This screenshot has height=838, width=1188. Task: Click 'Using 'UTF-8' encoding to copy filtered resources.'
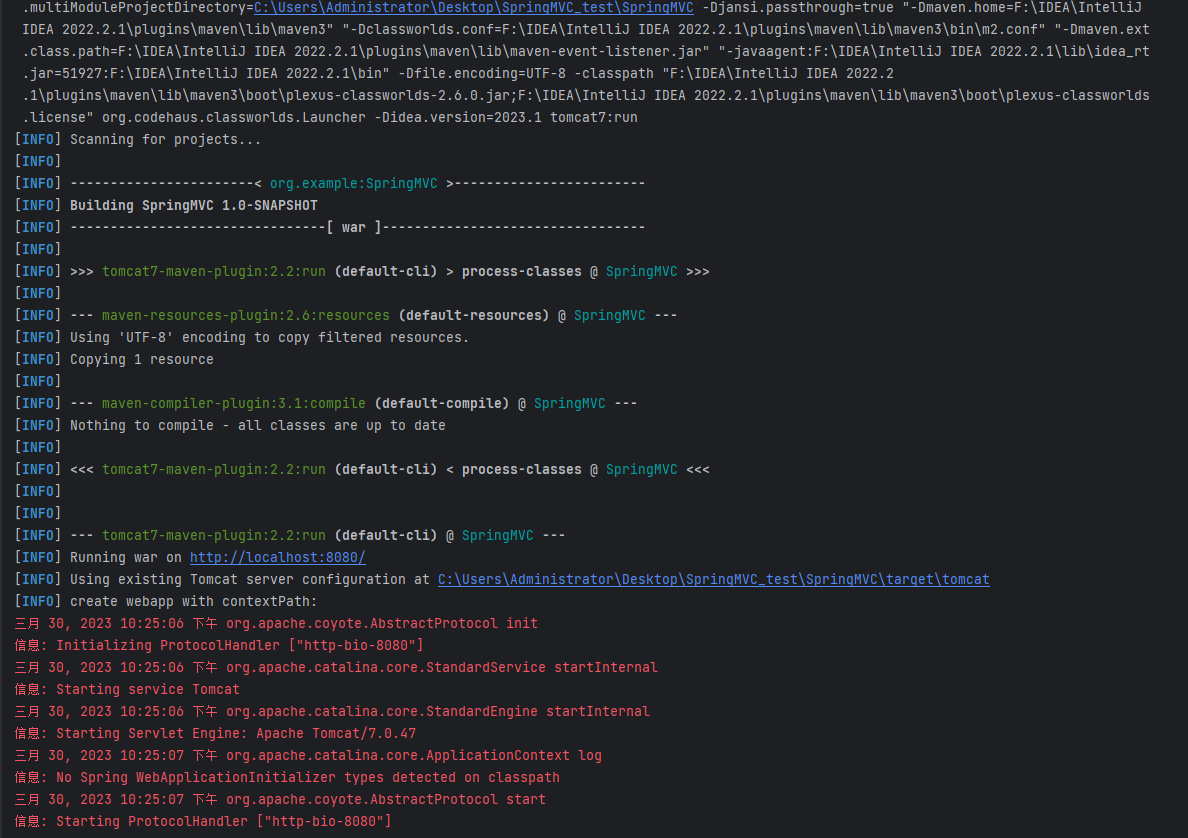(x=269, y=337)
